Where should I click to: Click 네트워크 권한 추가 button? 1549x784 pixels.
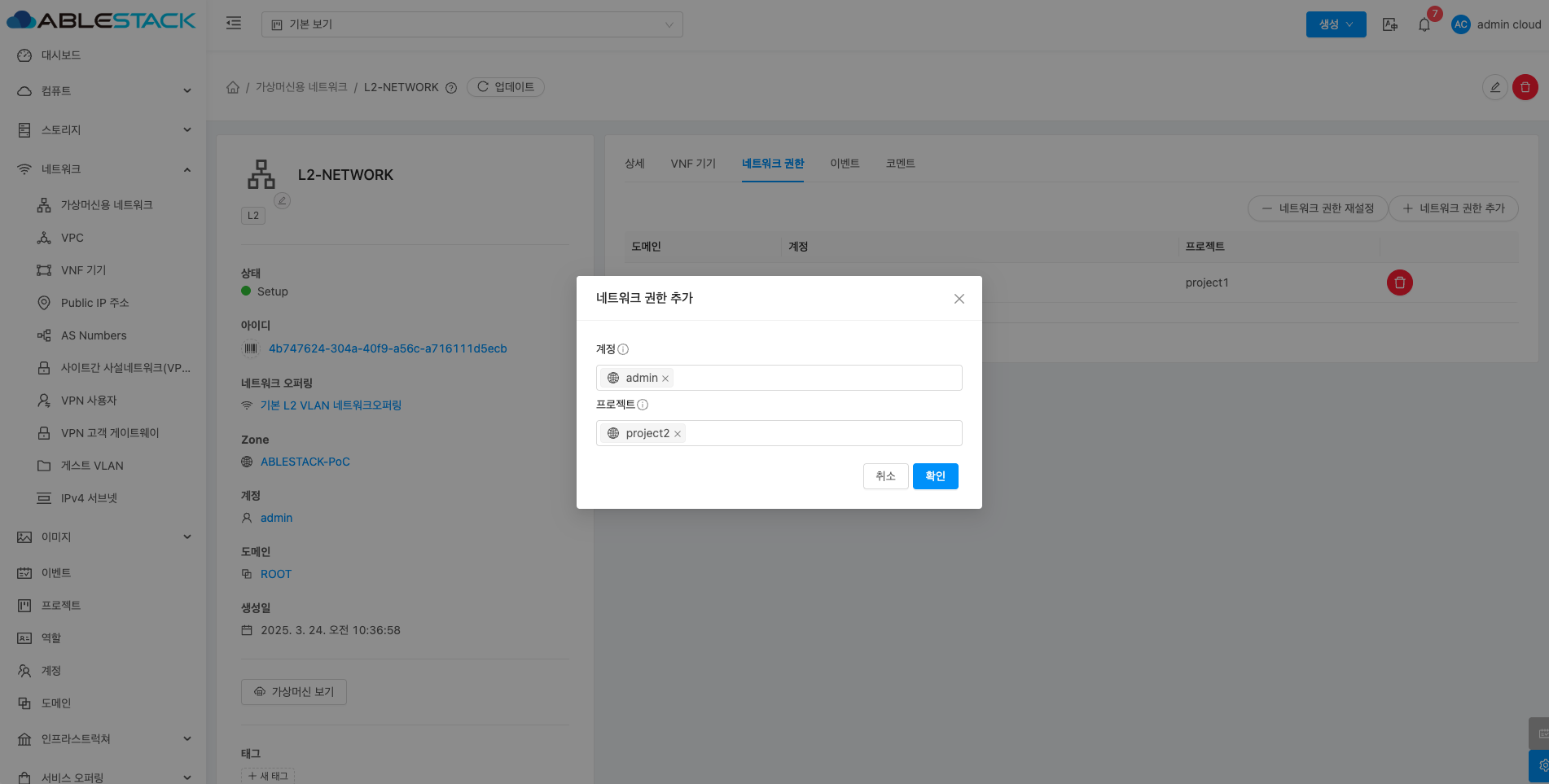tap(1454, 208)
